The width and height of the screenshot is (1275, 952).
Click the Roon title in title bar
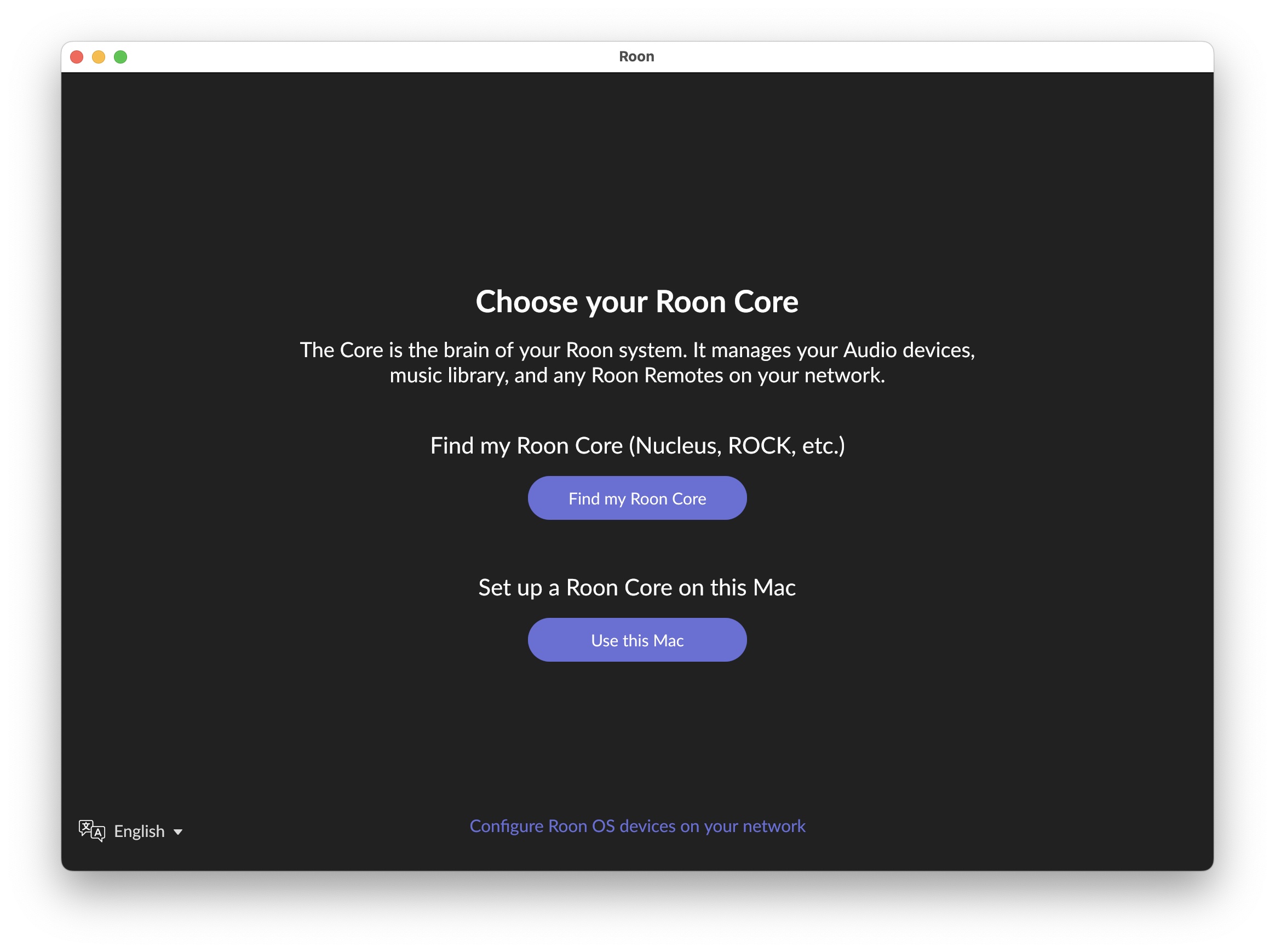coord(636,56)
